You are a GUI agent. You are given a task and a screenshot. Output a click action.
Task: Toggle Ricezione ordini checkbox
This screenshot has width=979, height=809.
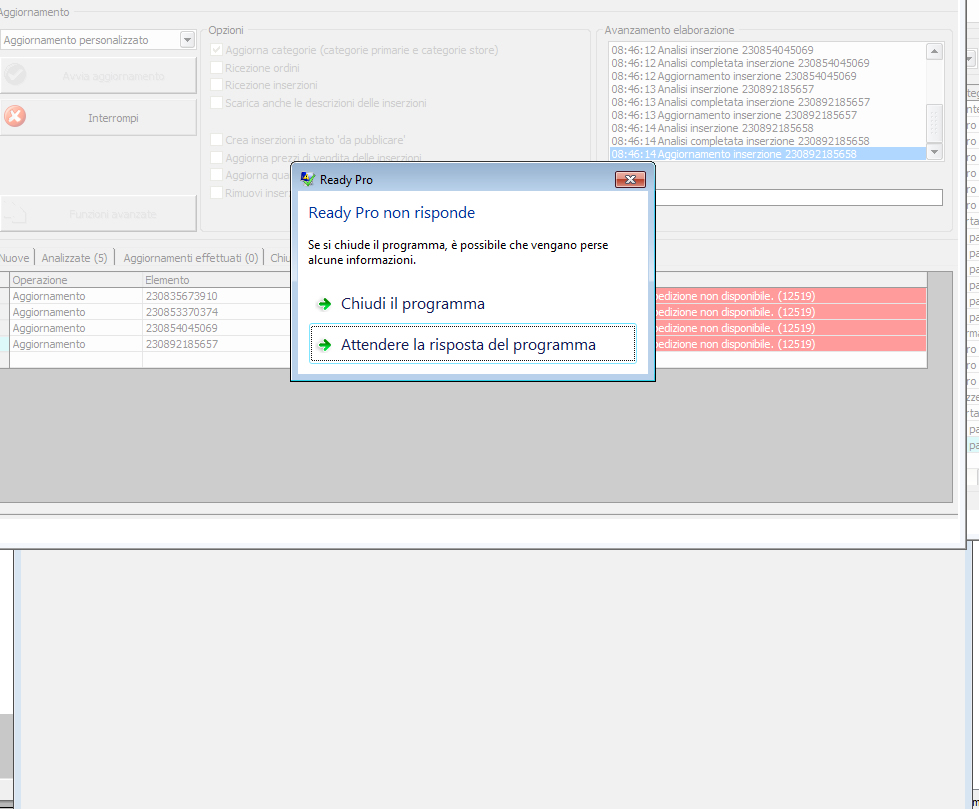[x=216, y=67]
